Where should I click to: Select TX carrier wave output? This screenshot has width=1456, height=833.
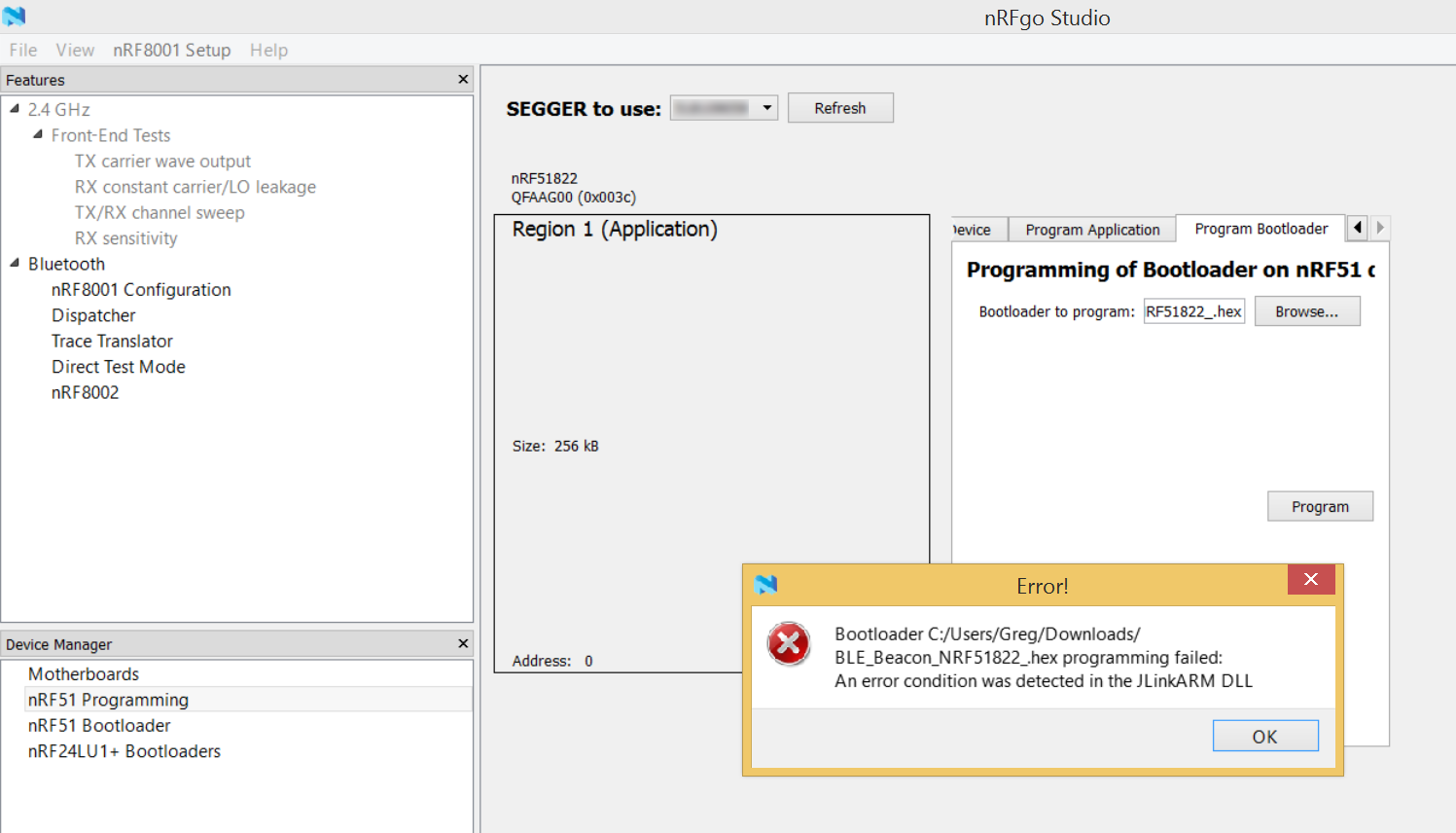(x=162, y=161)
